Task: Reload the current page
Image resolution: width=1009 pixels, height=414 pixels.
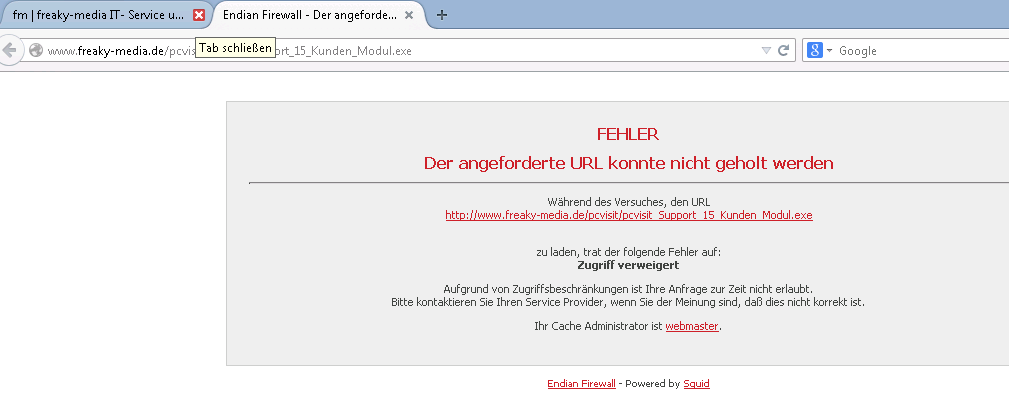Action: point(784,50)
